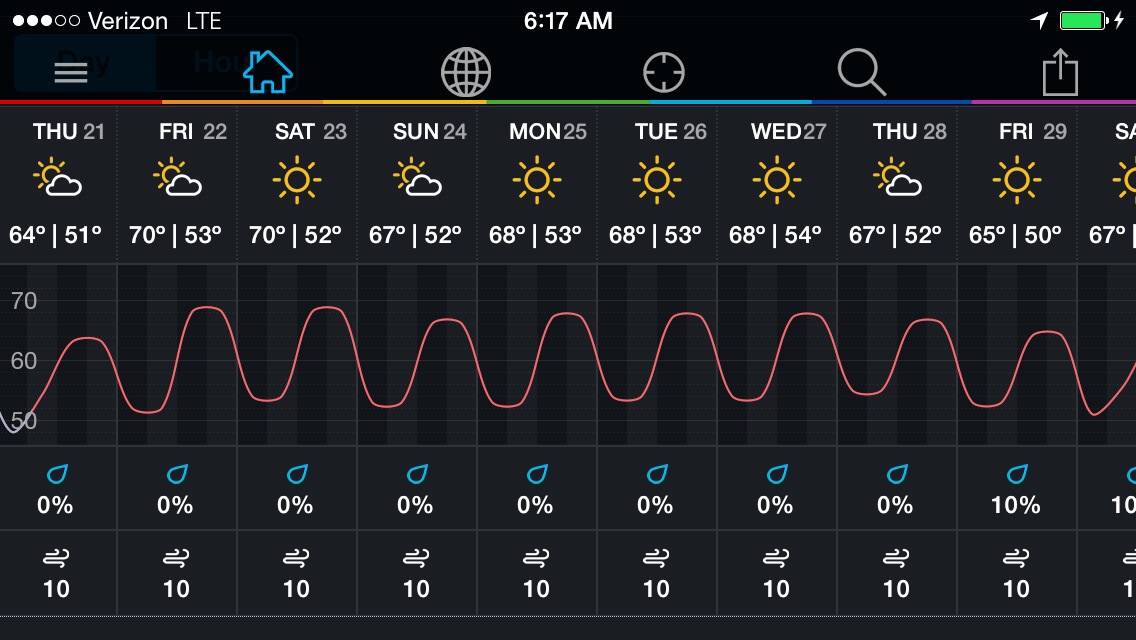Tap the 70 degree axis label on graph
Image resolution: width=1136 pixels, height=640 pixels.
tap(23, 301)
